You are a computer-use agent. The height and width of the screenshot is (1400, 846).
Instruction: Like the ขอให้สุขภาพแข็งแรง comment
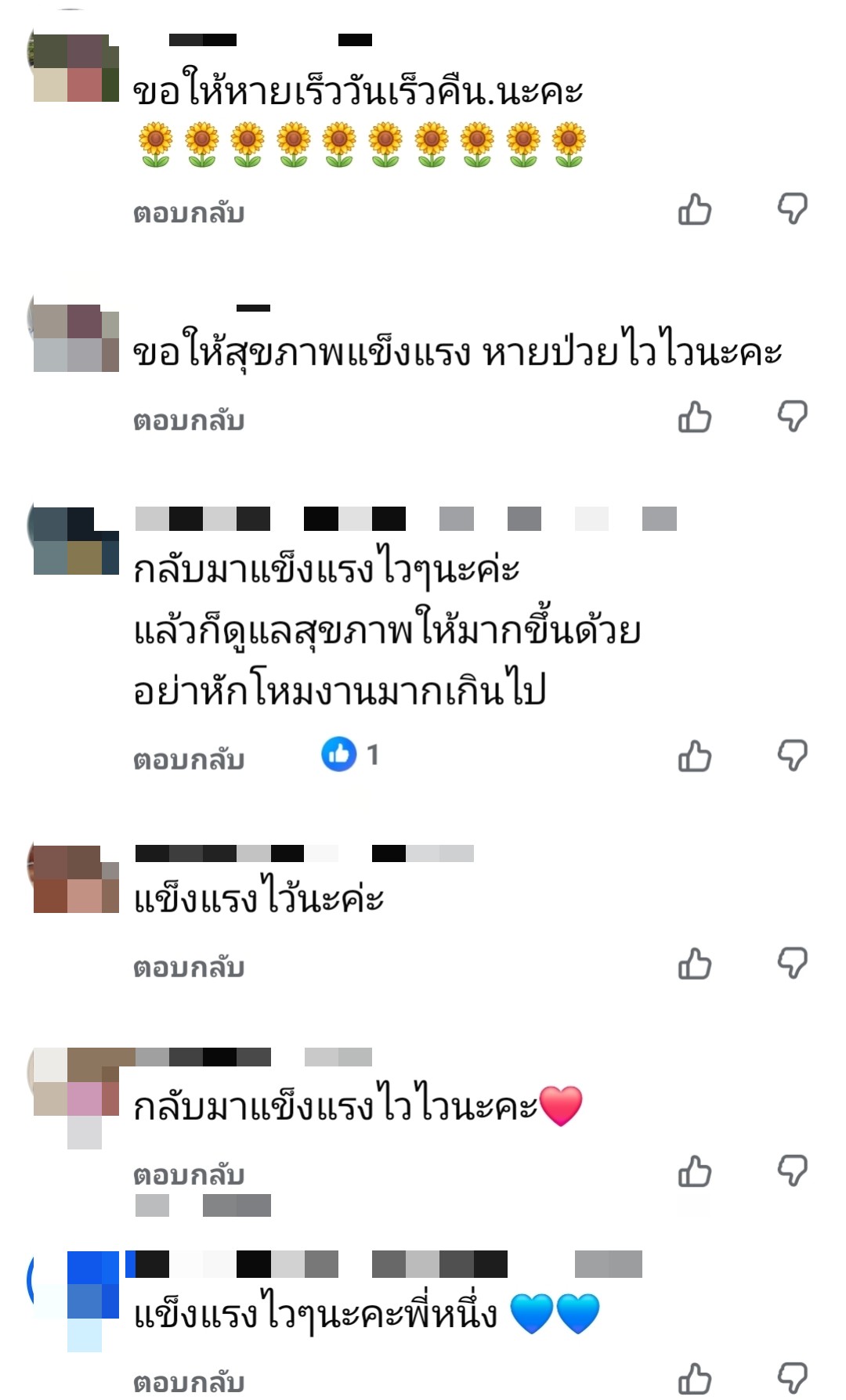click(x=695, y=417)
